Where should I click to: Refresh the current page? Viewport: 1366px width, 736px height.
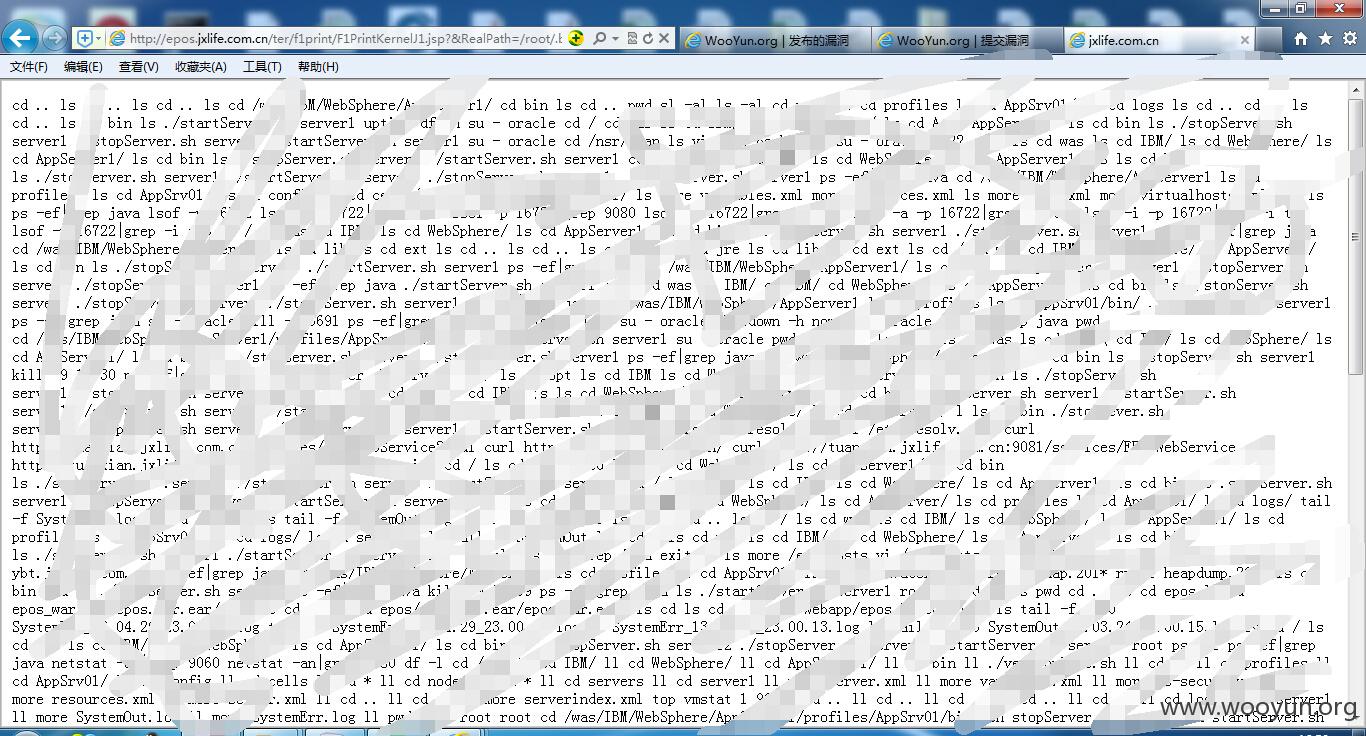(647, 38)
